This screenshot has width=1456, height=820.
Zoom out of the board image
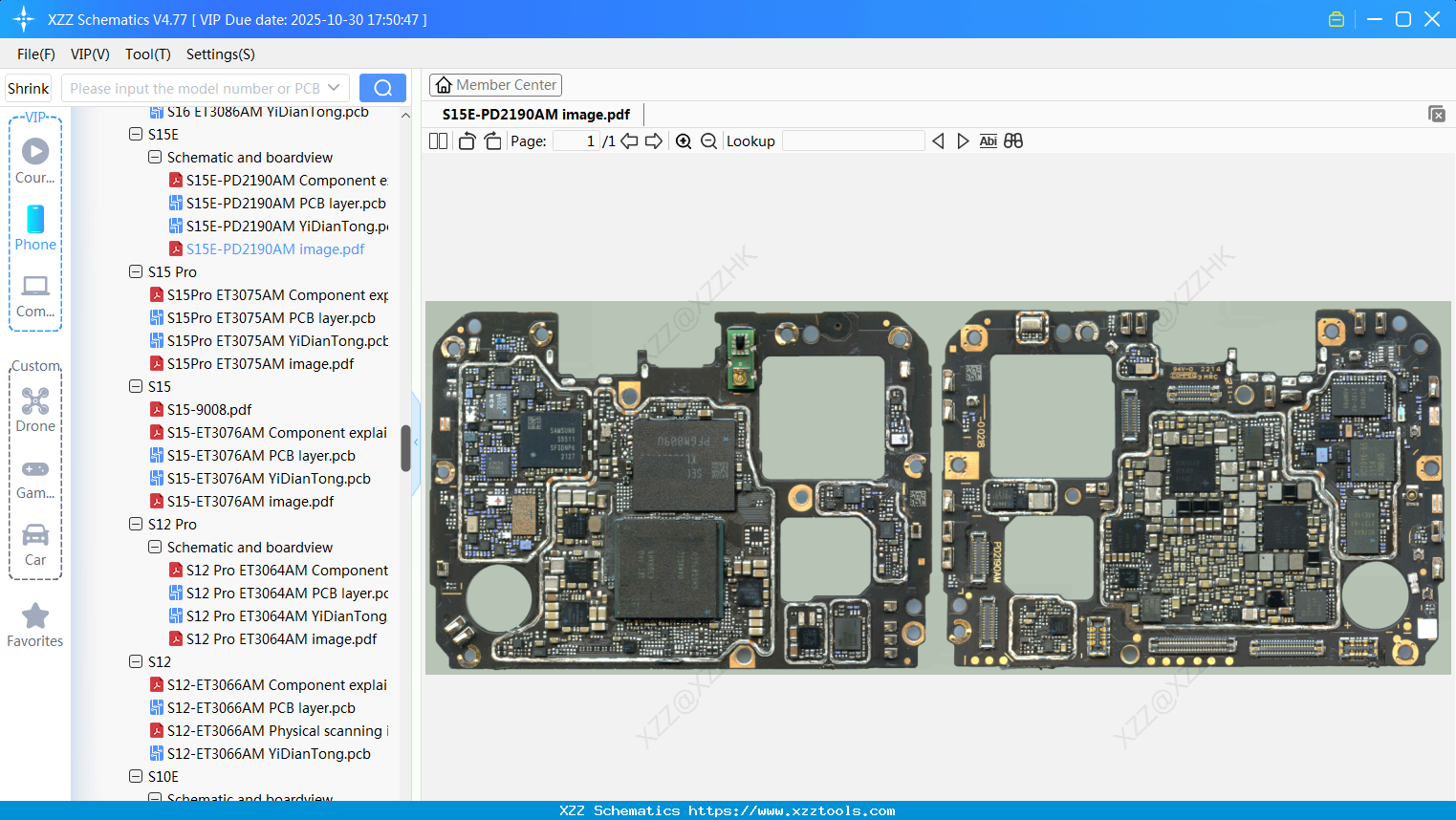708,140
